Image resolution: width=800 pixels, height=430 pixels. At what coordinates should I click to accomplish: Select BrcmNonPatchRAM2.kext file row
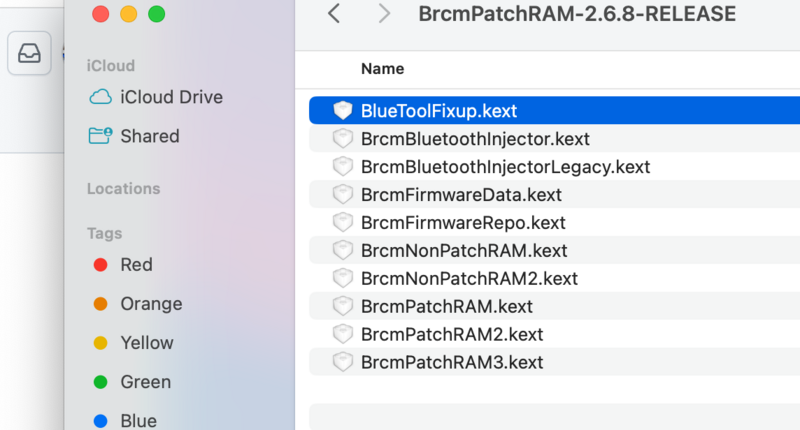tap(469, 278)
